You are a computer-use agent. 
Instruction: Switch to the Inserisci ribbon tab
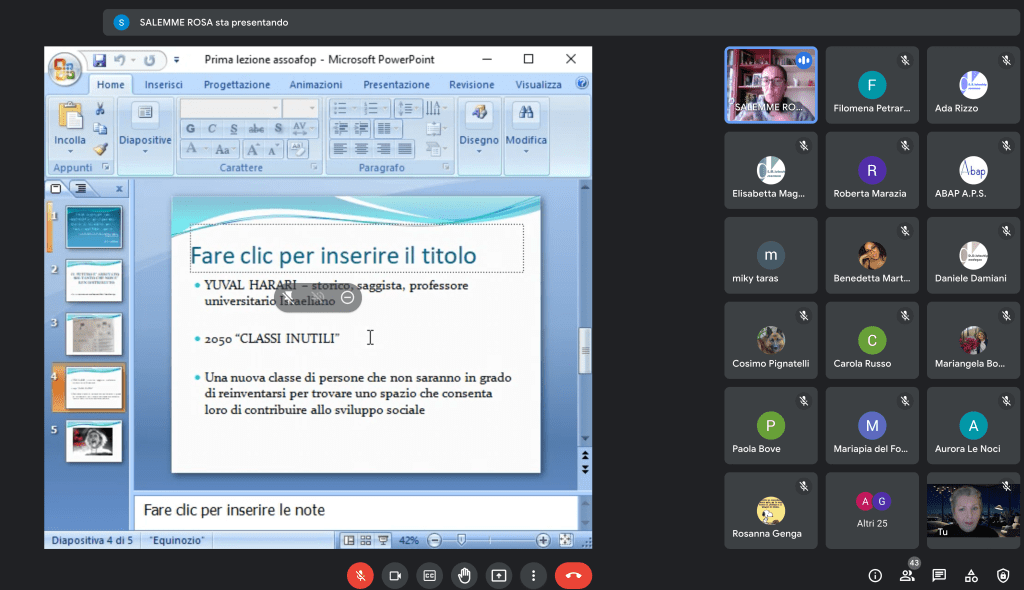[x=164, y=85]
